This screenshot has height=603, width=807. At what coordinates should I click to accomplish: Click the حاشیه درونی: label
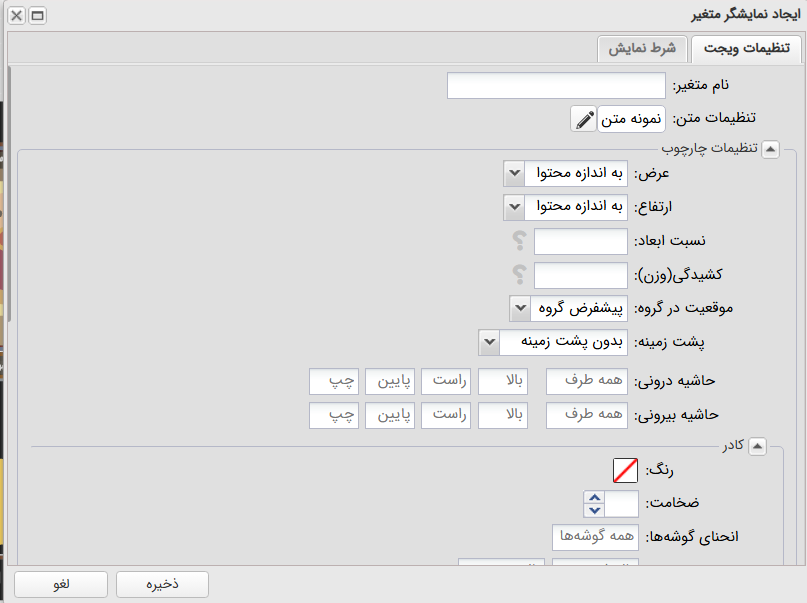click(674, 381)
